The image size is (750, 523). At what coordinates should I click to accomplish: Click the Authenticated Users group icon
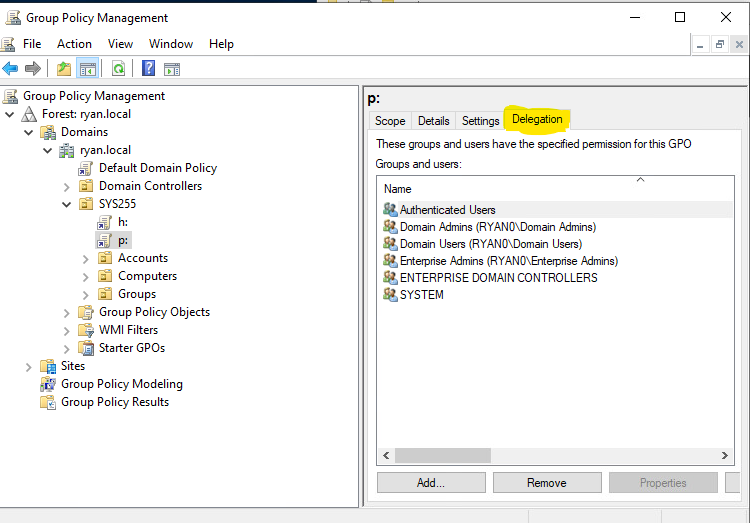click(x=390, y=210)
